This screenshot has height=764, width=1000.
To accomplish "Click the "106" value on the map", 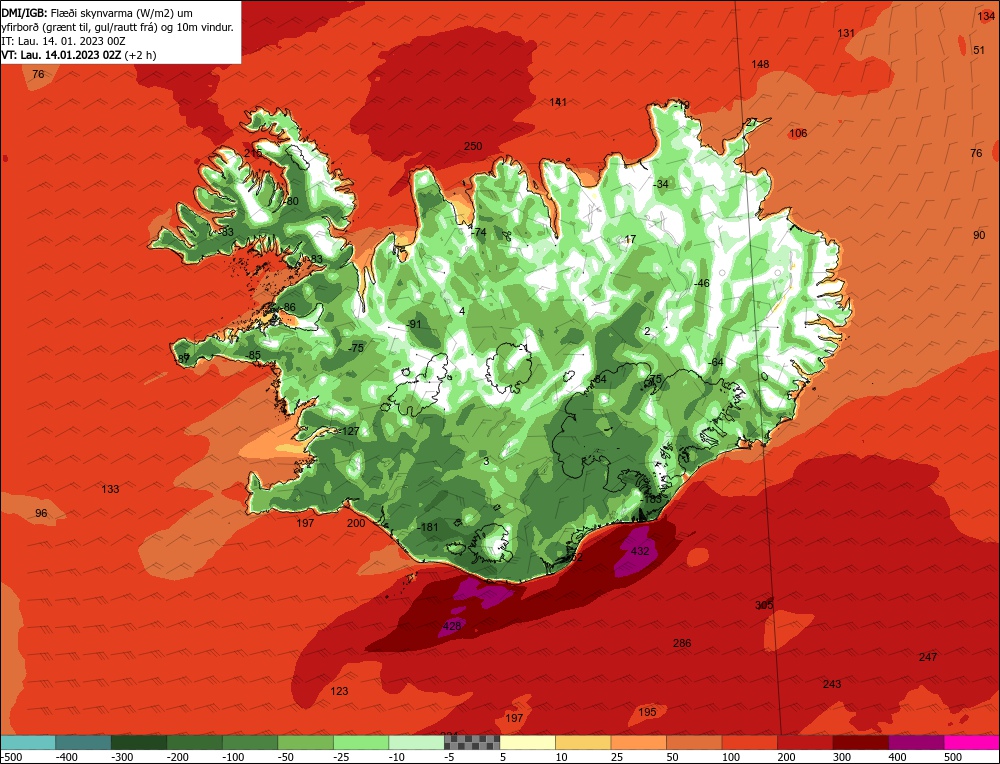I will click(798, 133).
